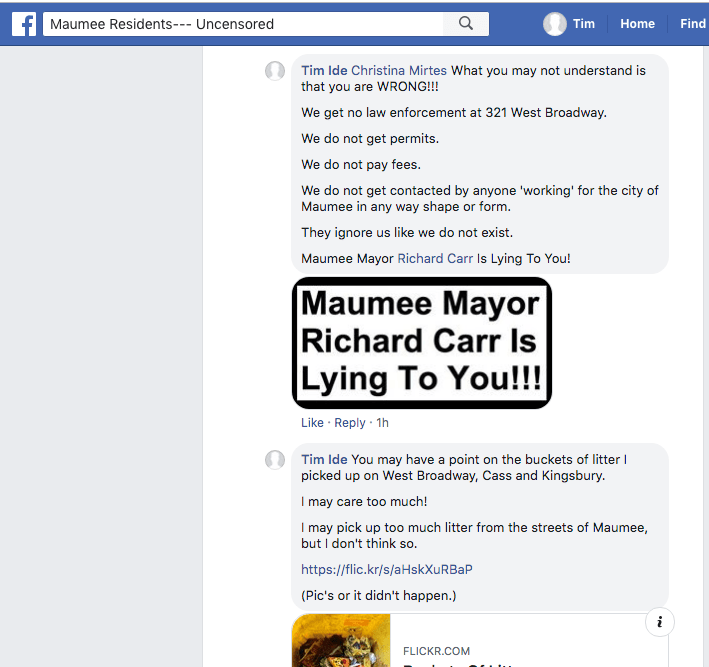Screen dimensions: 709x667
Task: Open the flic.kr short URL link
Action: [386, 570]
